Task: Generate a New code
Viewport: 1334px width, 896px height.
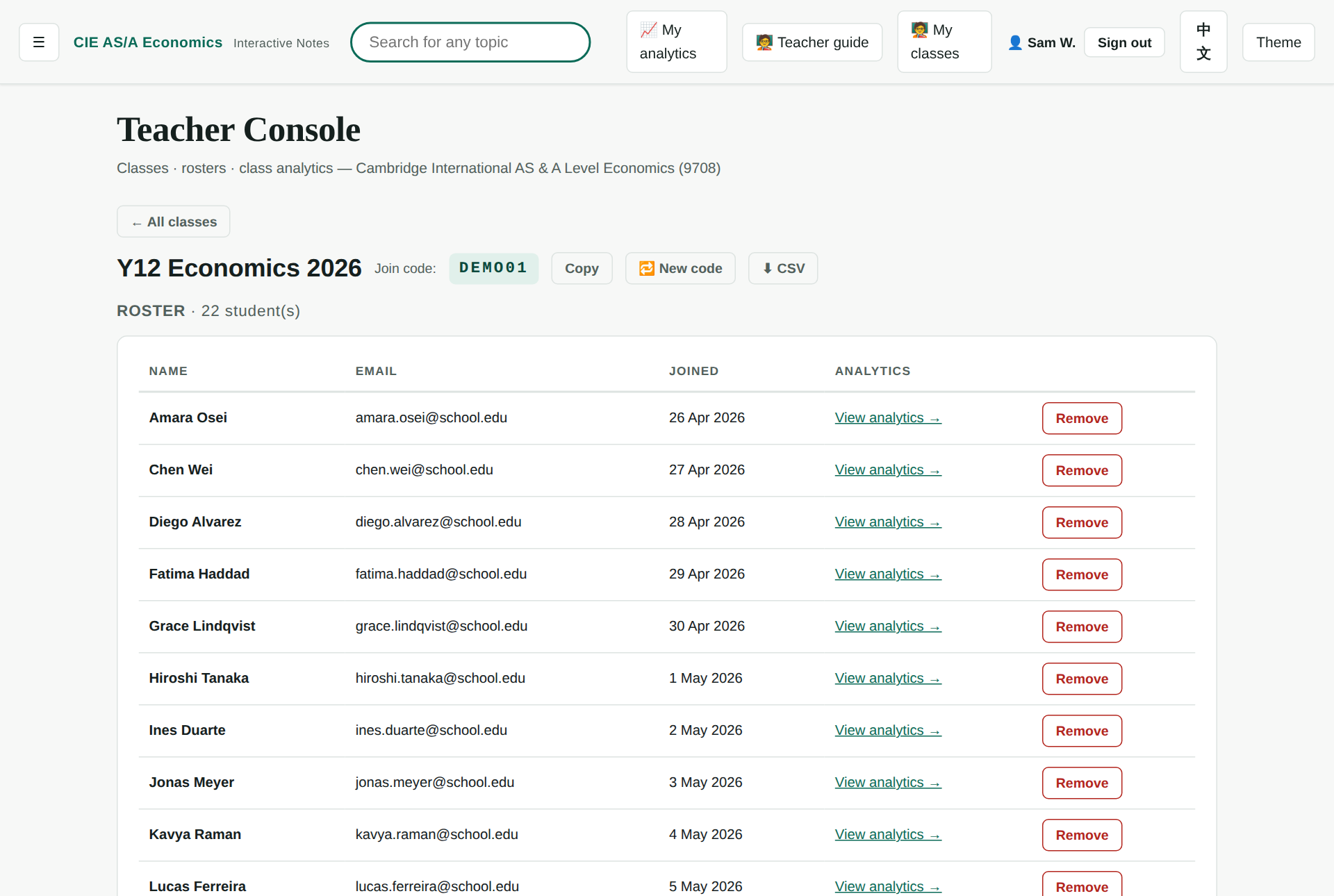Action: coord(680,268)
